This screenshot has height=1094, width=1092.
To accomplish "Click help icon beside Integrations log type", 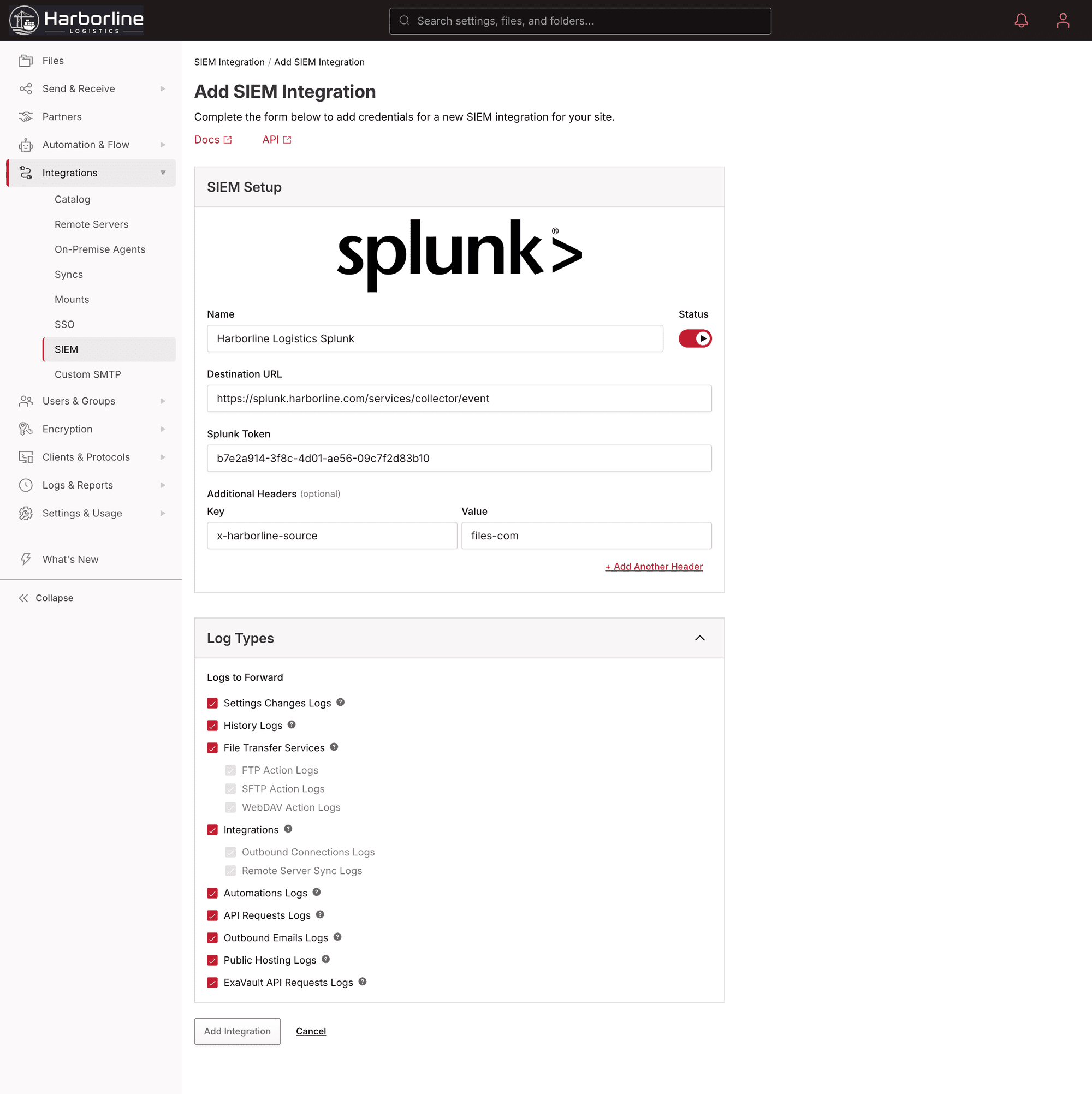I will point(288,829).
